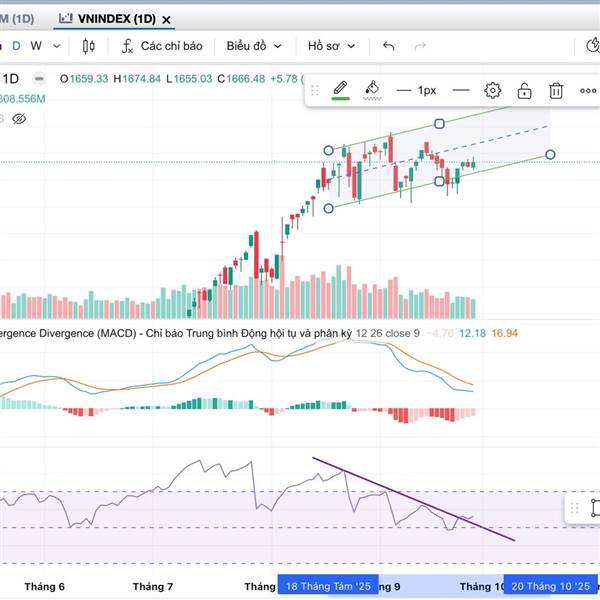
Task: Undo the last chart action
Action: coord(388,46)
